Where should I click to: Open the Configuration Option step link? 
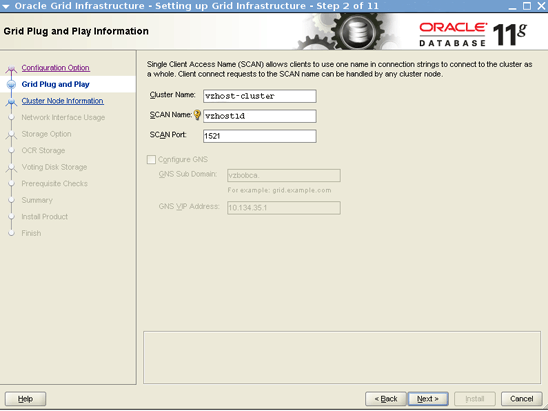click(56, 68)
